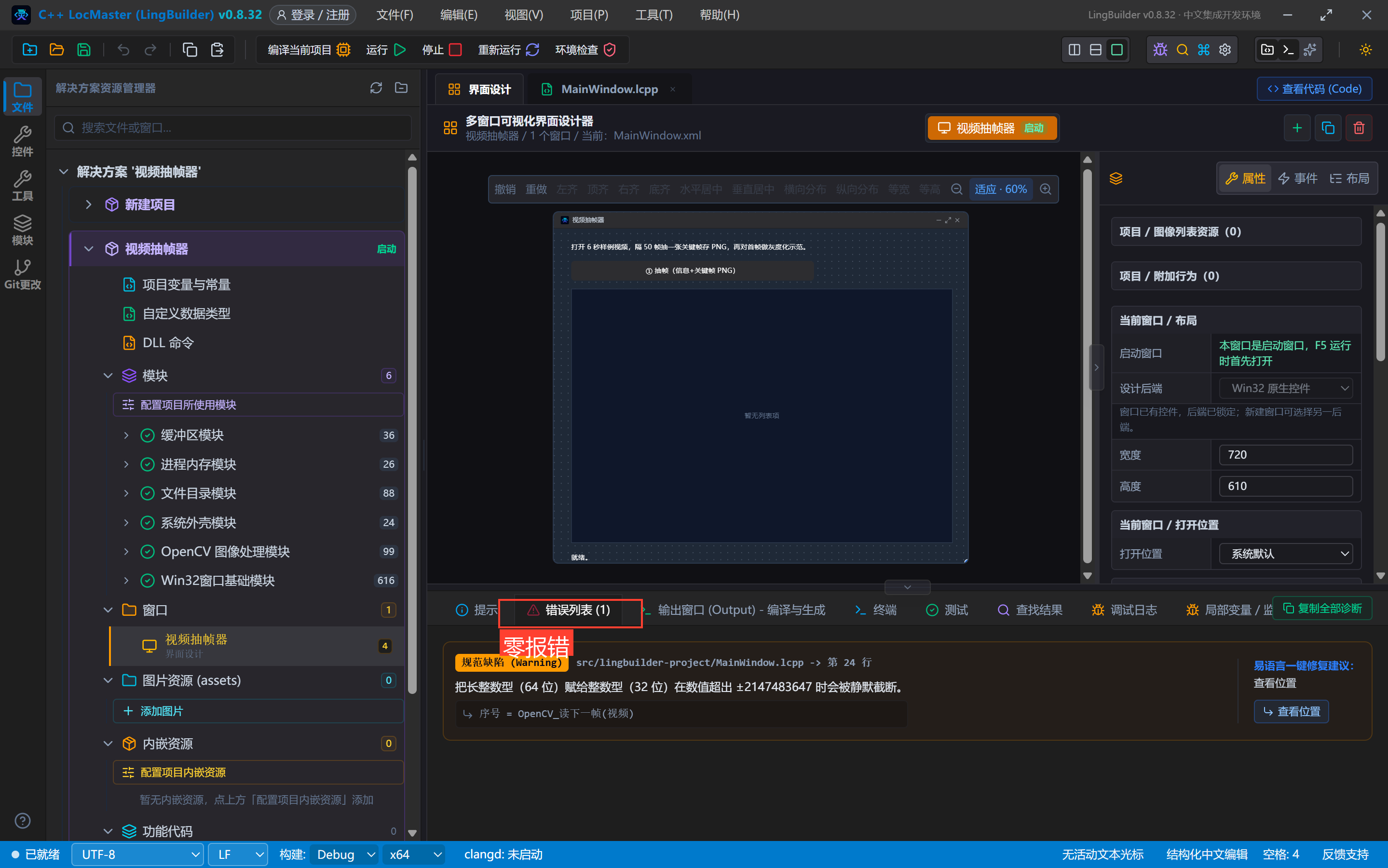Click the 复制全部诊断 button
Screen dimensions: 1388x868
click(x=1322, y=609)
